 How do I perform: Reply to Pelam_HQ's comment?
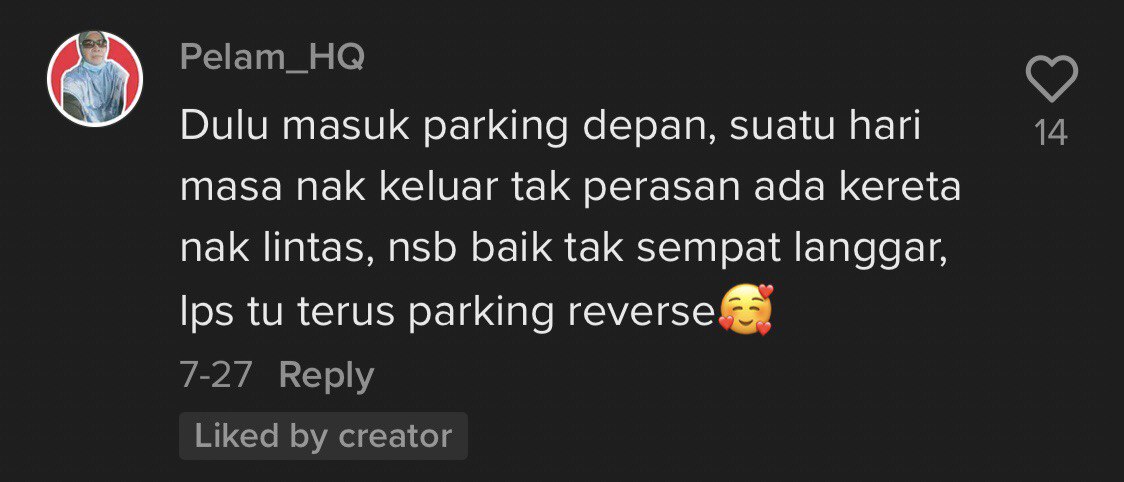[x=326, y=377]
